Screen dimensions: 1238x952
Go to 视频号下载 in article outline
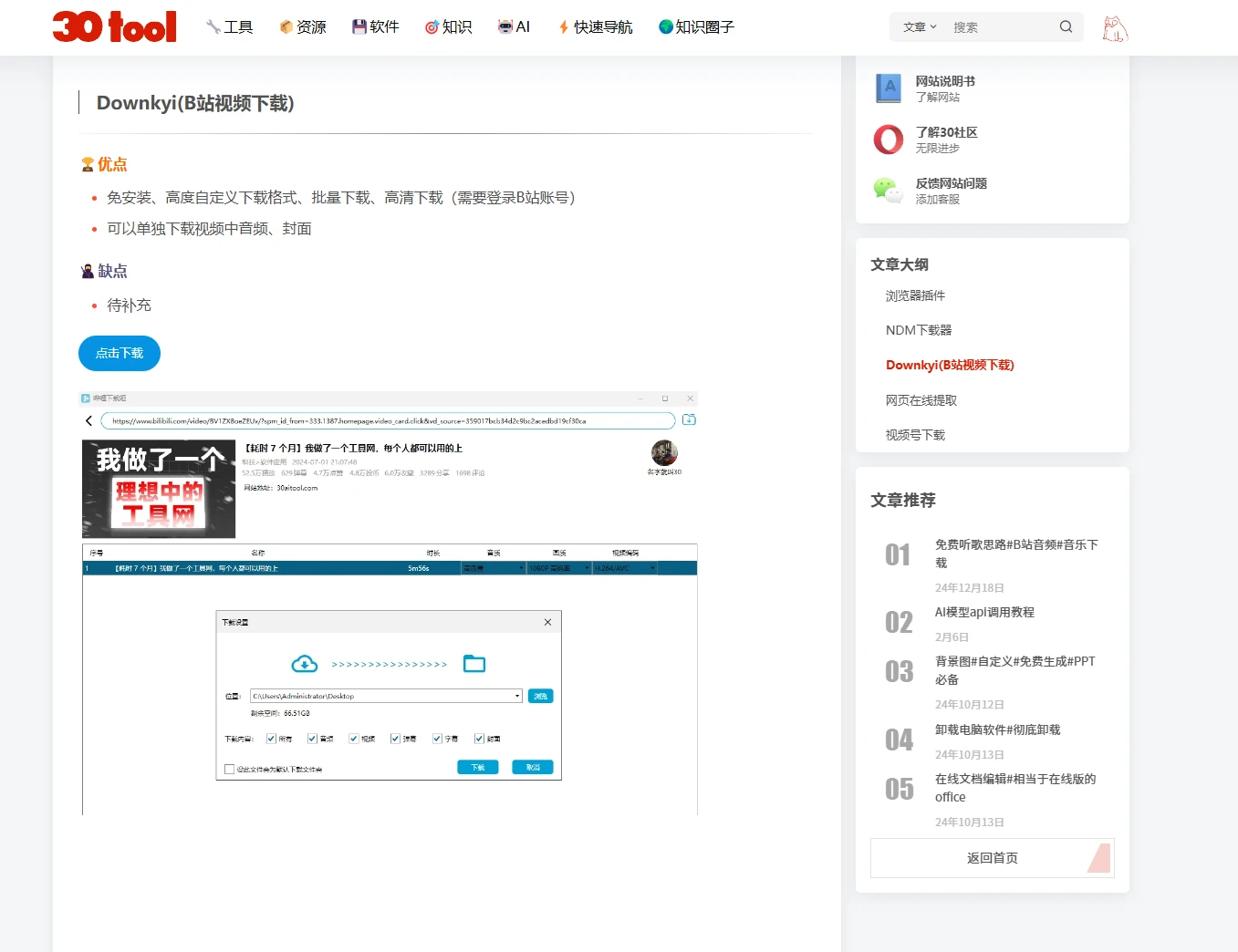(x=915, y=435)
